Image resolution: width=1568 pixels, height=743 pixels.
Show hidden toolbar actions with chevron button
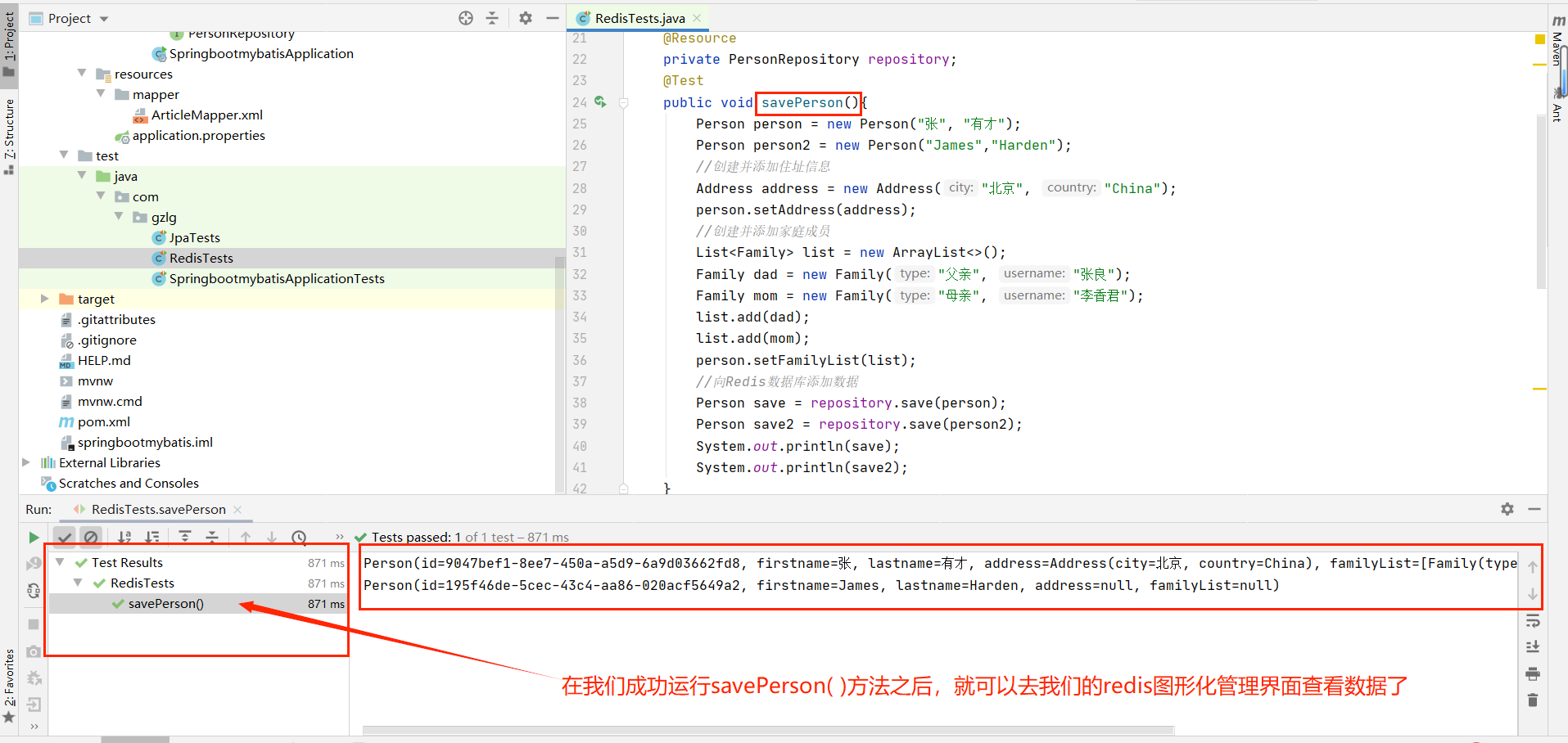(339, 537)
